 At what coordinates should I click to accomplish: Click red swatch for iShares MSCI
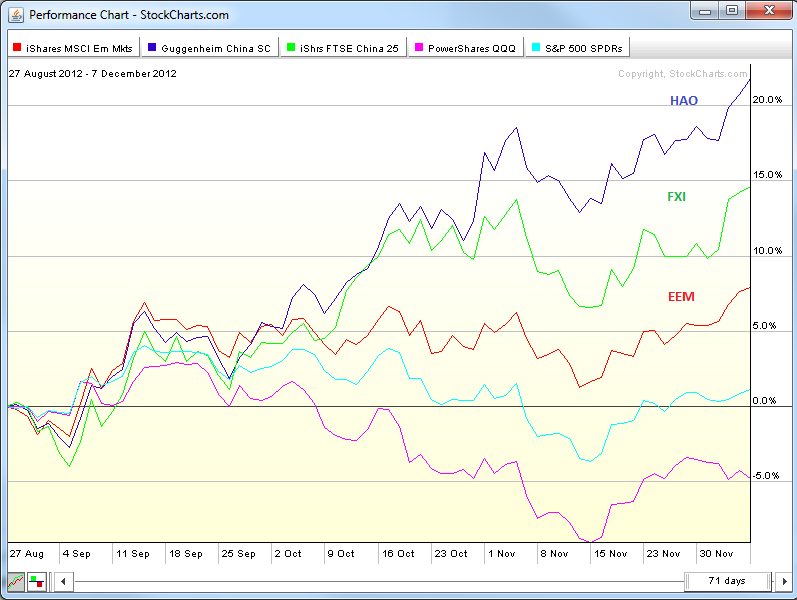17,47
